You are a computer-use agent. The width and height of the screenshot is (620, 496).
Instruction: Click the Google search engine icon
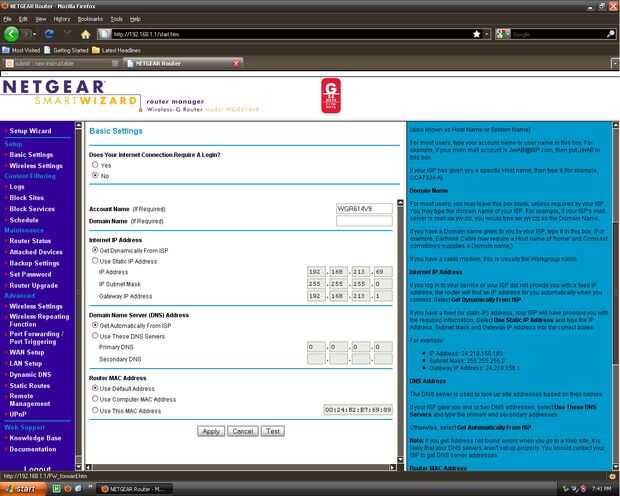pos(503,34)
